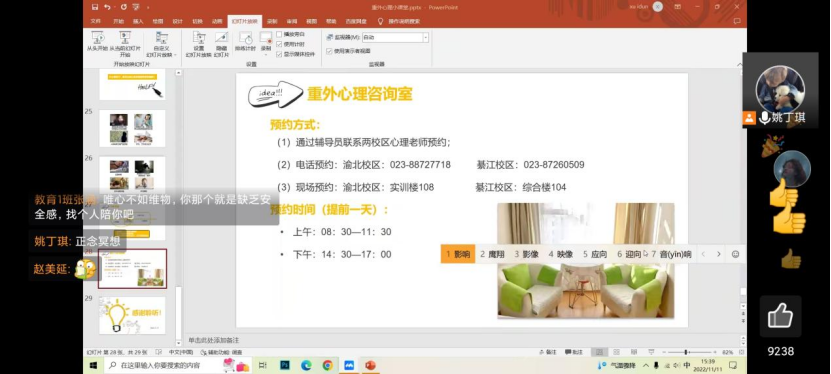Open Set Up Slide Show (设置幻灯片放映)
This screenshot has height=374, width=831.
pos(199,43)
